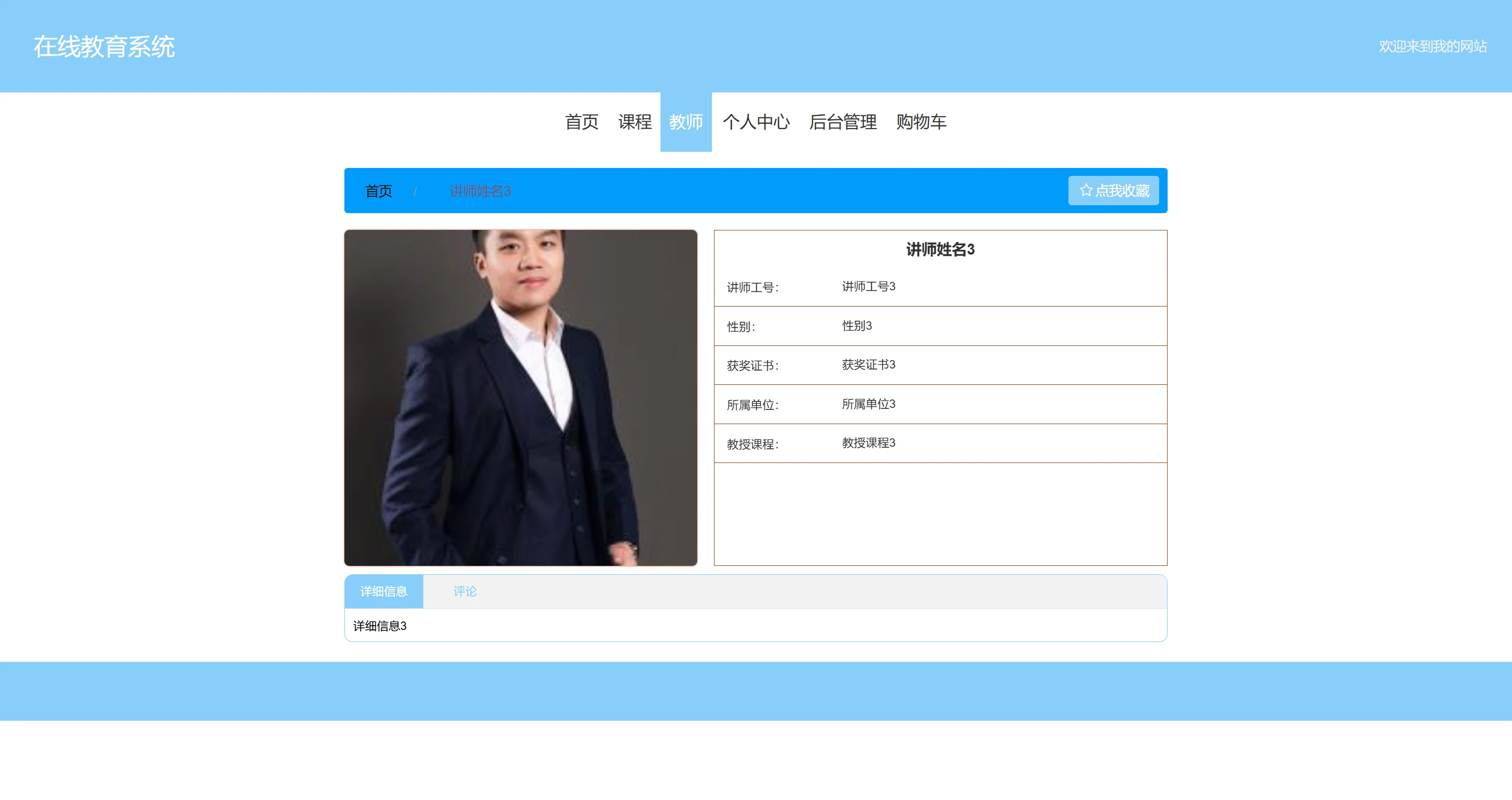1512x800 pixels.
Task: Navigate to 后台管理 admin page
Action: (843, 121)
